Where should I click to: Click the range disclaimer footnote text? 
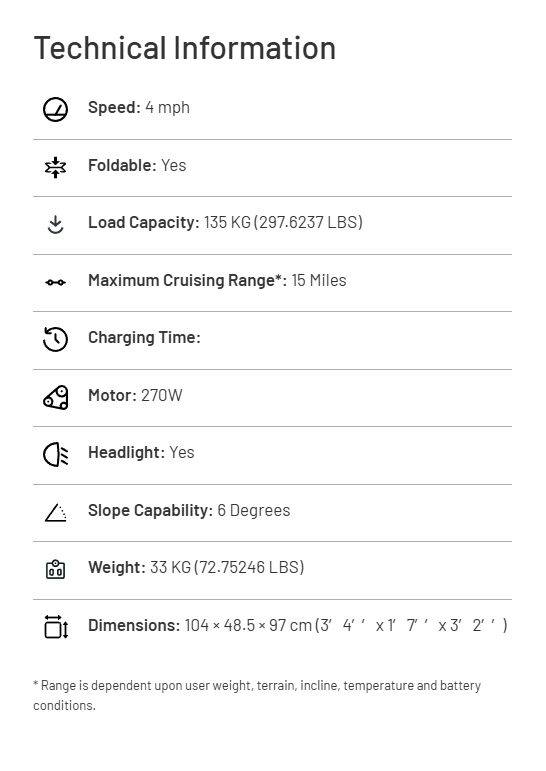(x=257, y=695)
